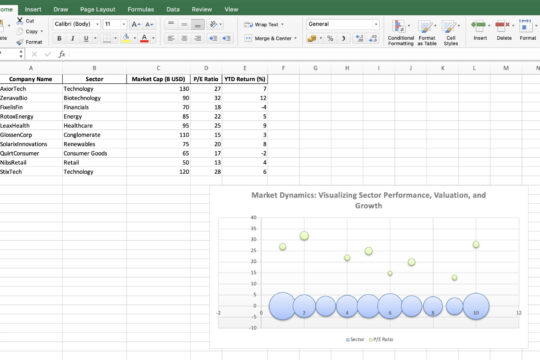Image resolution: width=540 pixels, height=360 pixels.
Task: Open Cell Styles gallery
Action: pyautogui.click(x=451, y=32)
